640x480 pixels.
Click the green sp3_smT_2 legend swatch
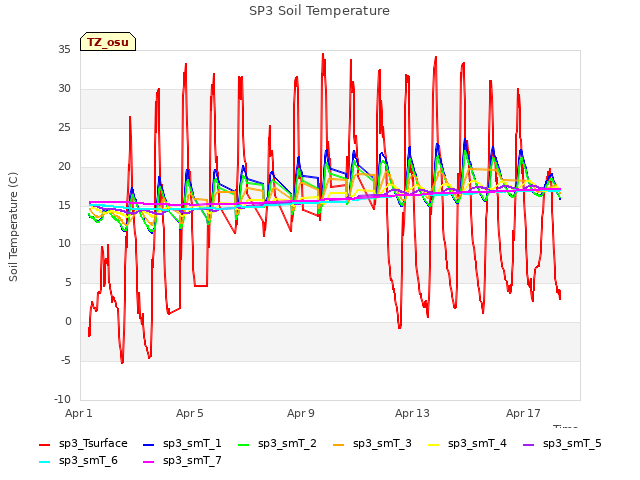[244, 444]
